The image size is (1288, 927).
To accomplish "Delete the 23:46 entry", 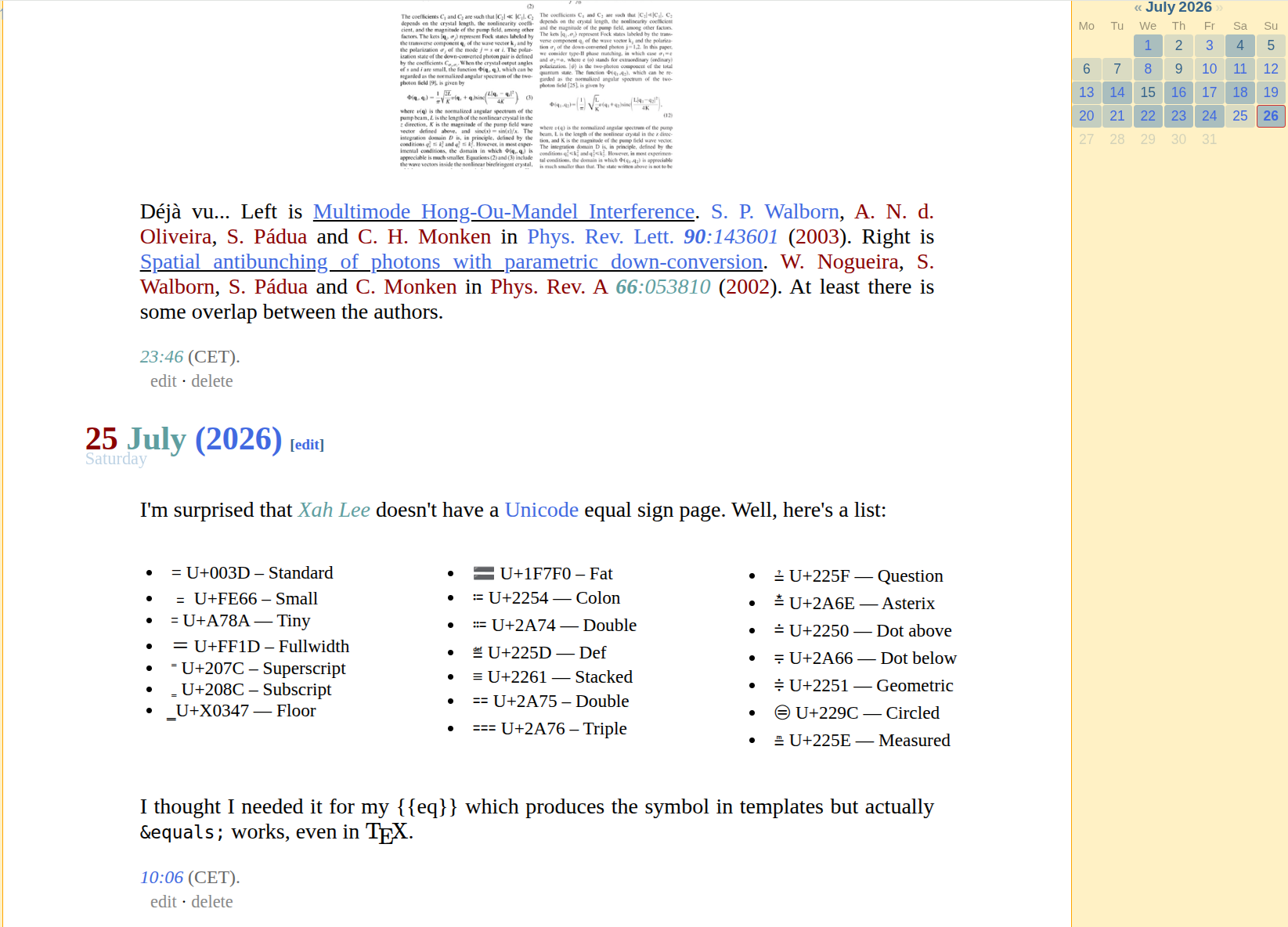I will pos(212,381).
